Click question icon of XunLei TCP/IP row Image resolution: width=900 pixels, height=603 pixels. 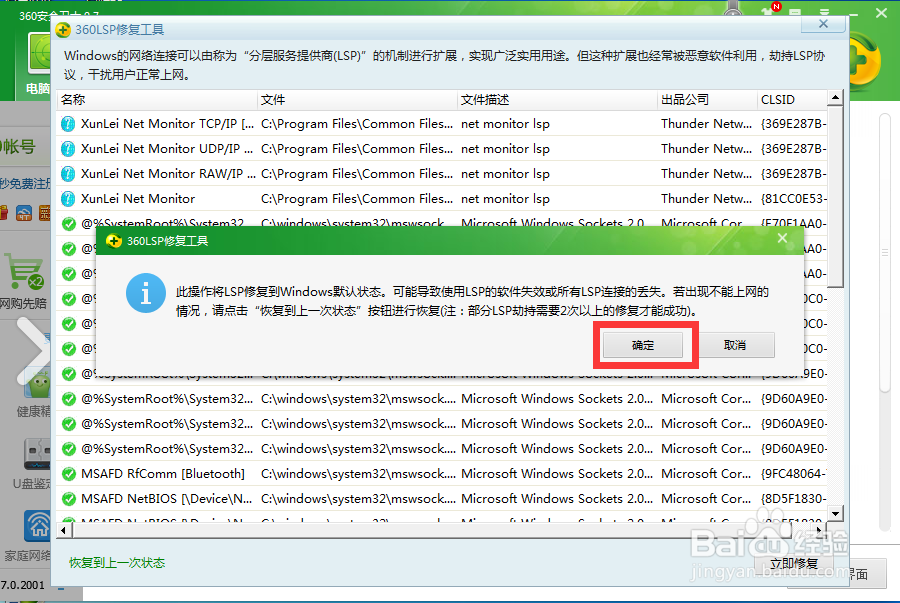click(x=68, y=124)
